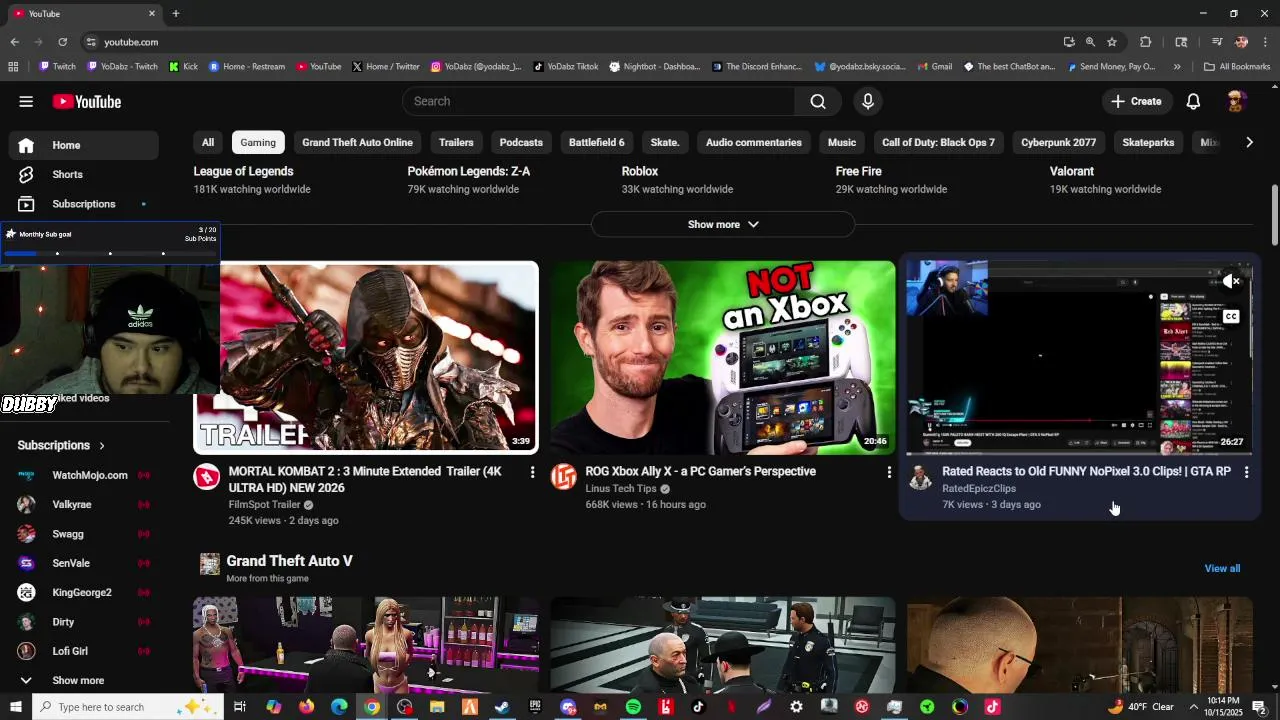Open Mortal Kombat 2 trailer thumbnail
This screenshot has height=720, width=1280.
click(x=366, y=358)
